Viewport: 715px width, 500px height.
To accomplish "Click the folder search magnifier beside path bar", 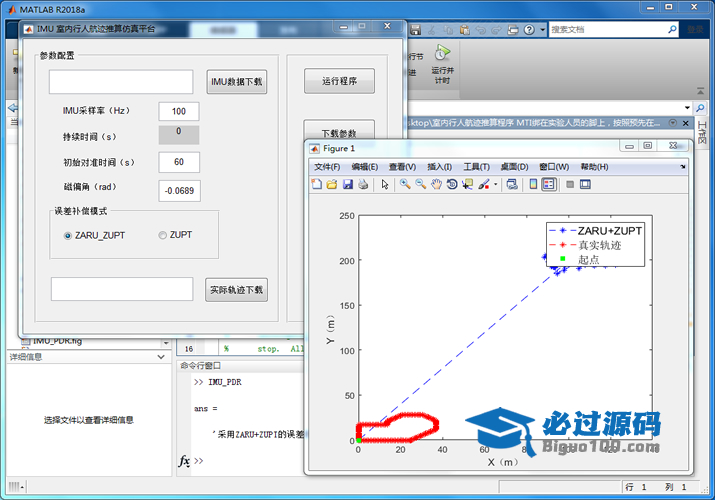I will [700, 108].
